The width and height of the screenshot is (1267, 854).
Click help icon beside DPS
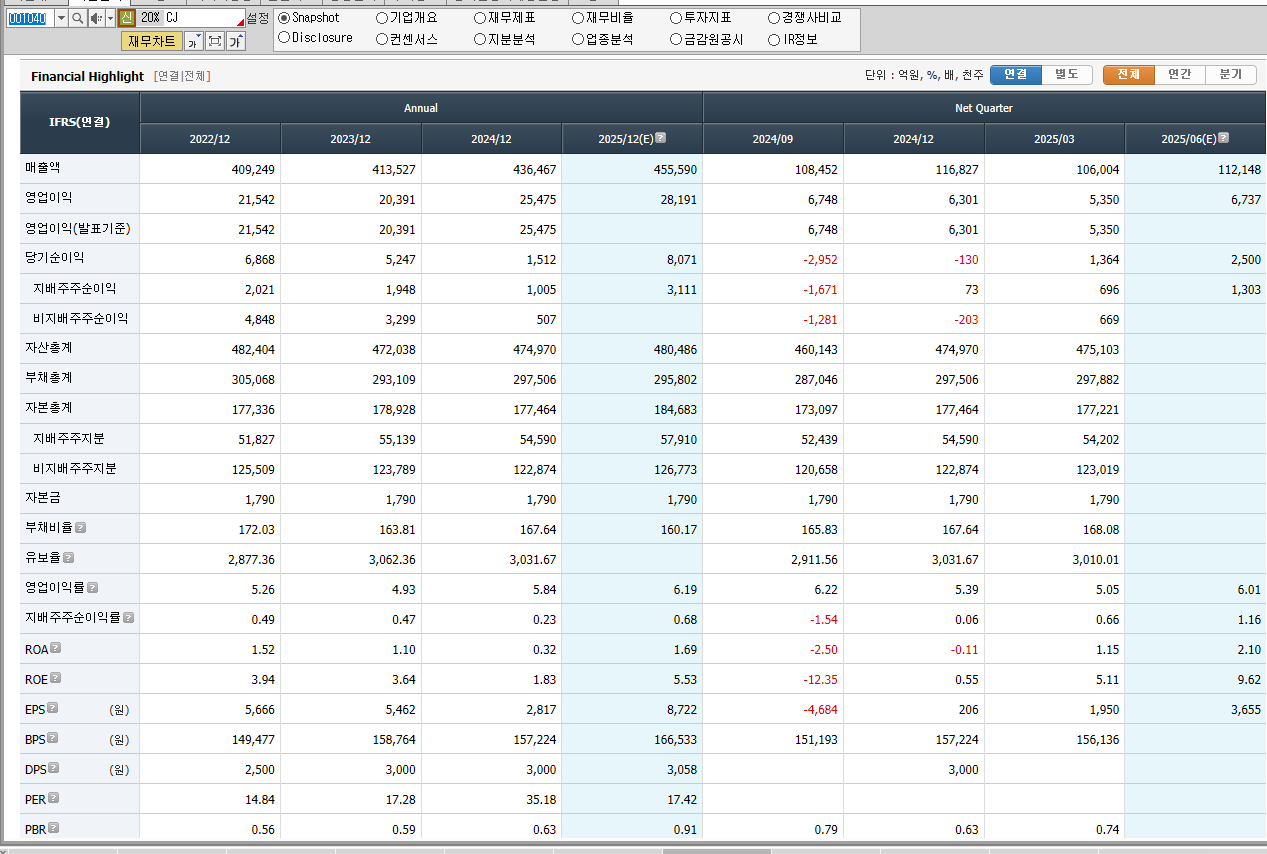(53, 768)
